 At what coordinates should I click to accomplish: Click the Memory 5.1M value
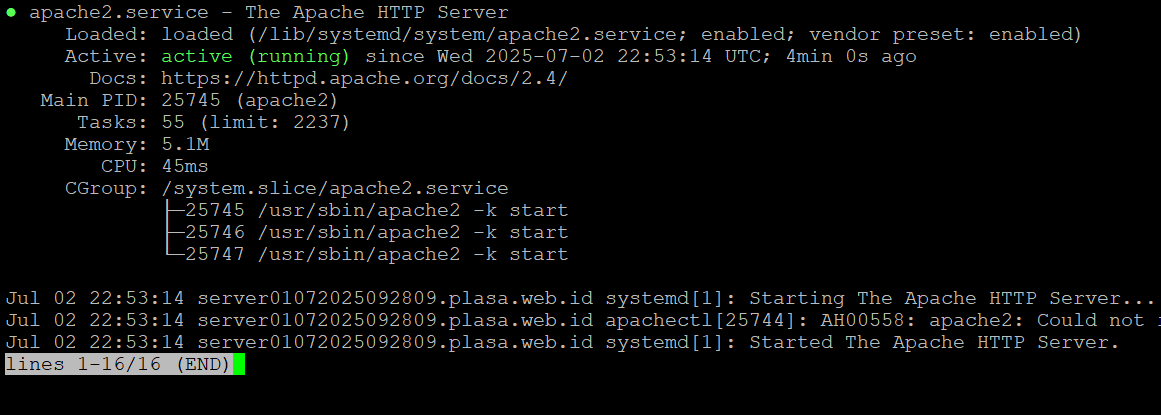coord(185,145)
